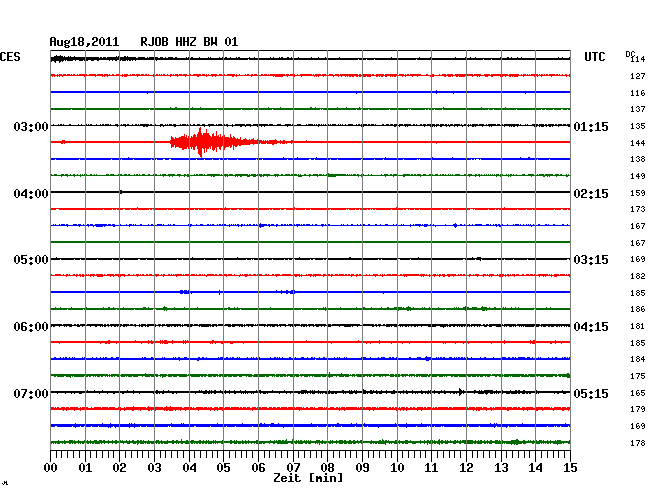Click the DC offset value 178
This screenshot has width=650, height=494.
click(x=638, y=443)
